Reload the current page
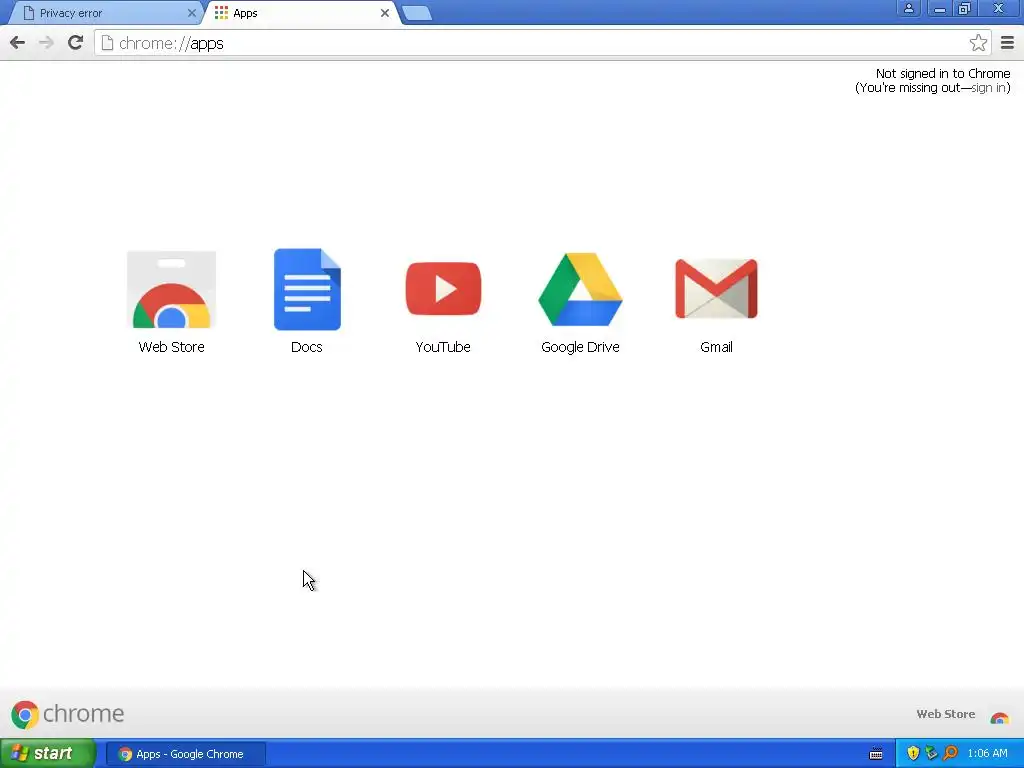Image resolution: width=1024 pixels, height=768 pixels. pyautogui.click(x=75, y=43)
